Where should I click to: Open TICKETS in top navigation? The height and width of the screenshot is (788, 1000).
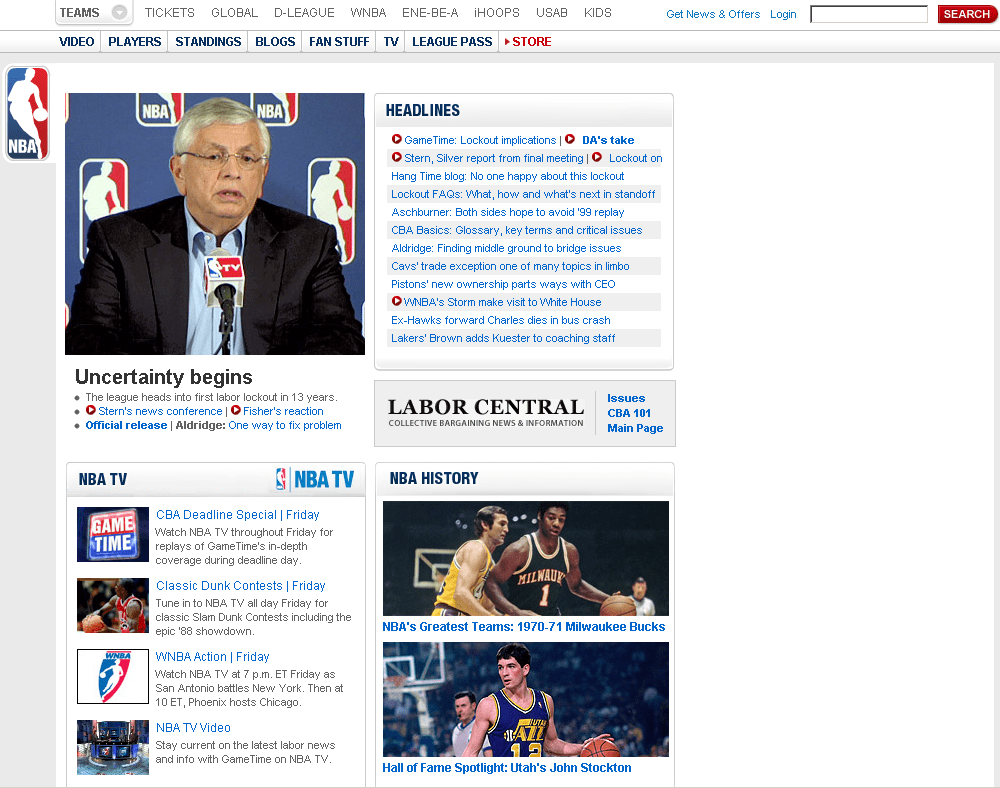click(170, 13)
